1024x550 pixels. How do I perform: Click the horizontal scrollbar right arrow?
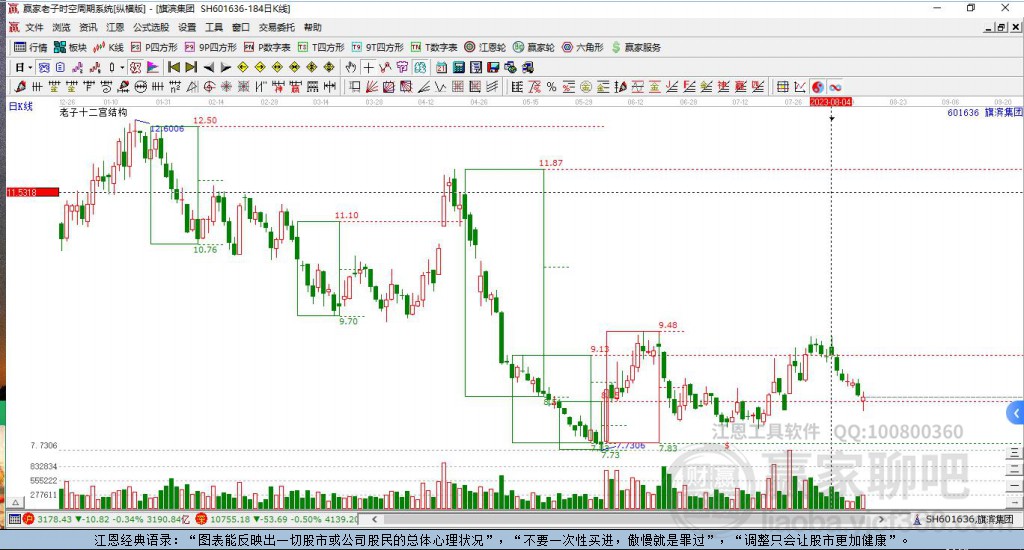click(881, 519)
